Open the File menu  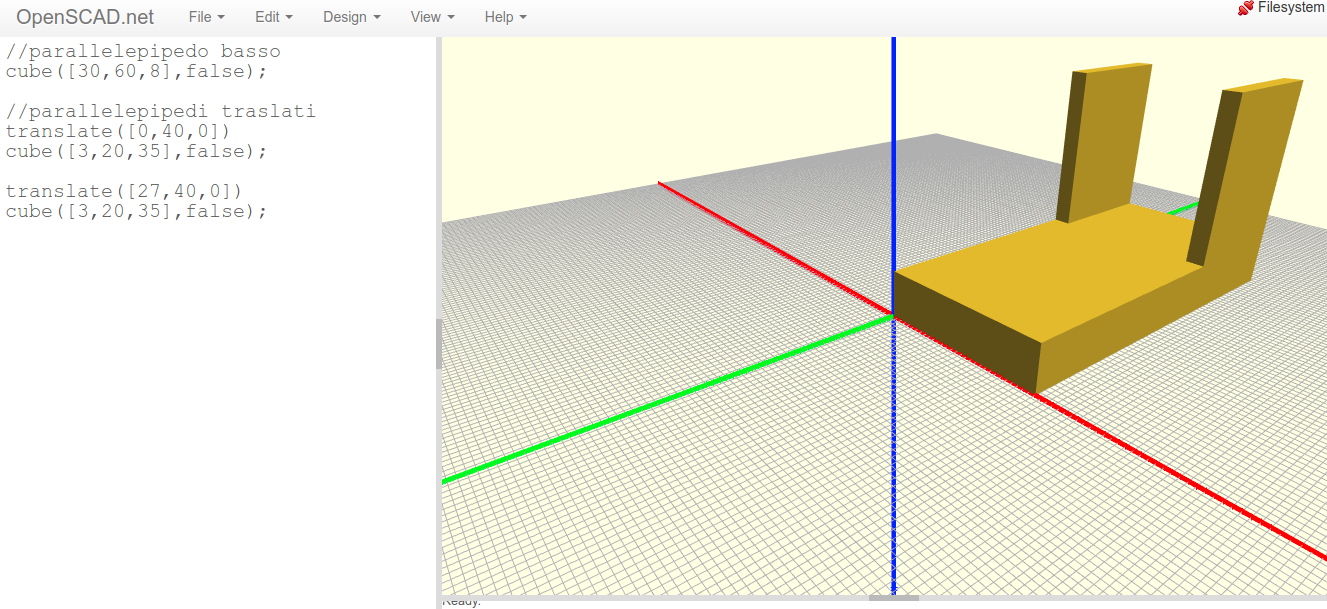(206, 17)
